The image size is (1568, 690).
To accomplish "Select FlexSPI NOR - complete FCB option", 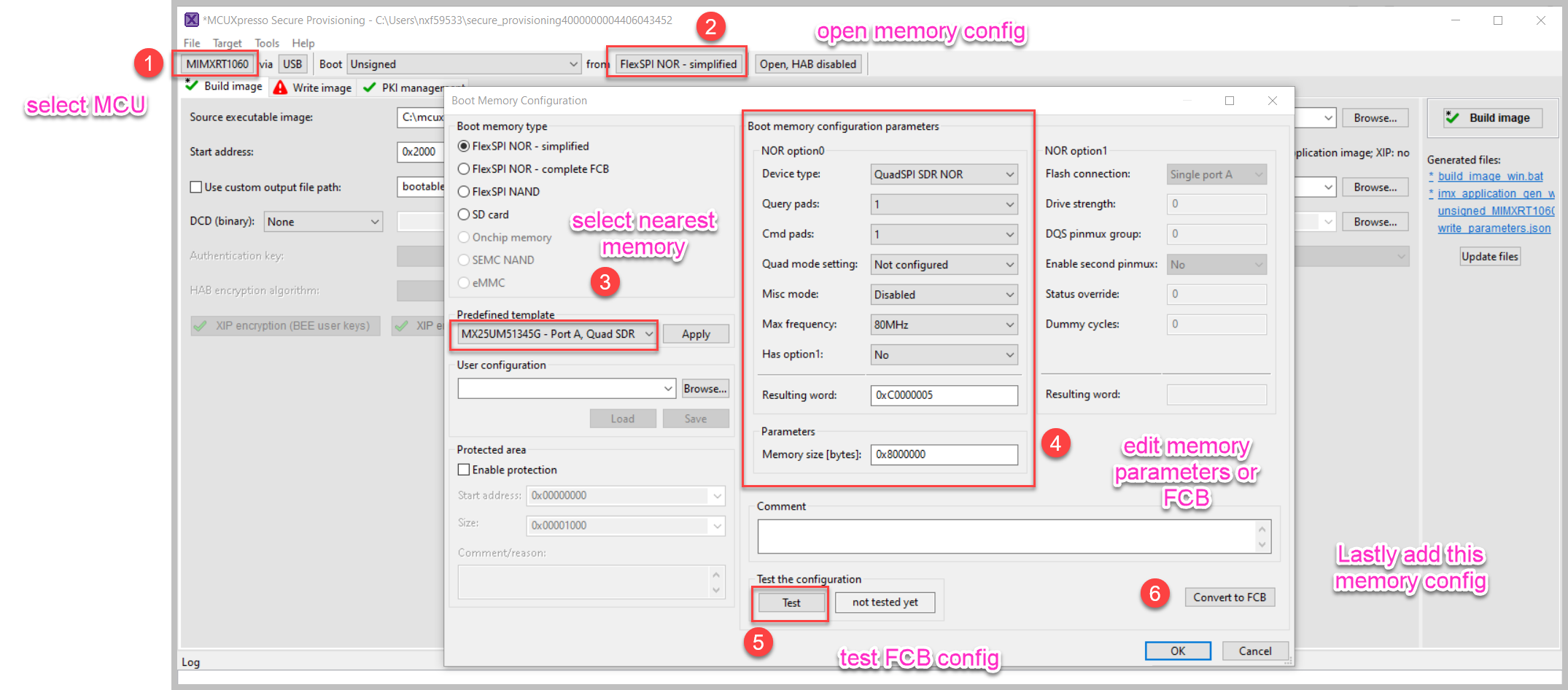I will tap(464, 168).
